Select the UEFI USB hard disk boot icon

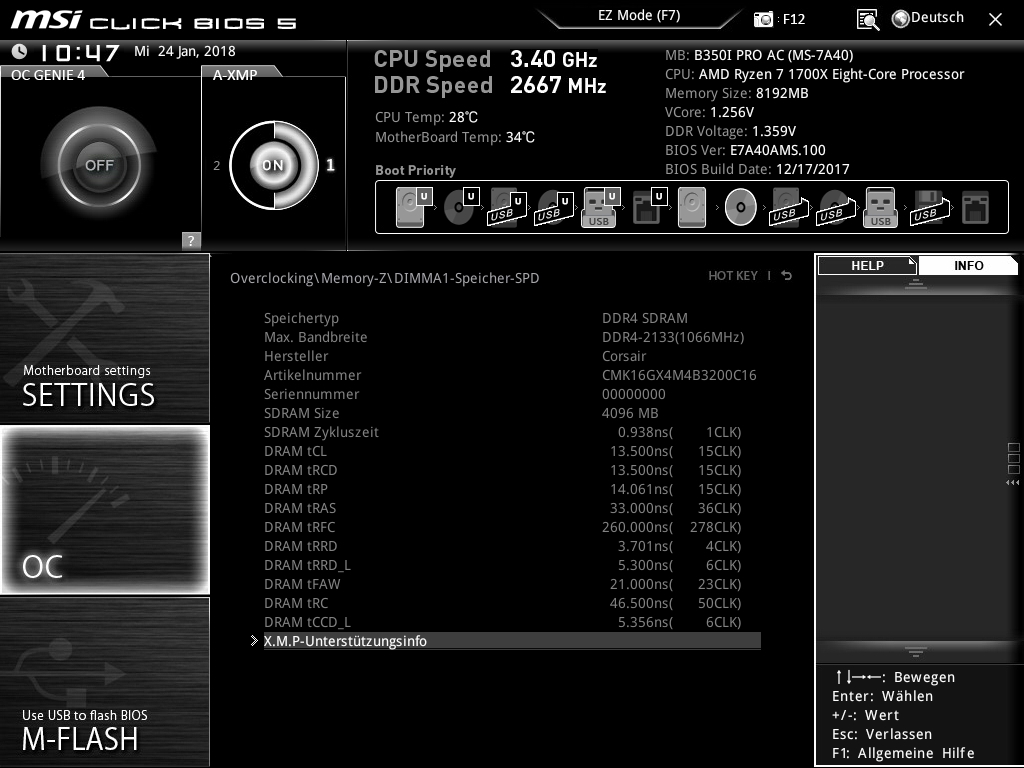507,207
